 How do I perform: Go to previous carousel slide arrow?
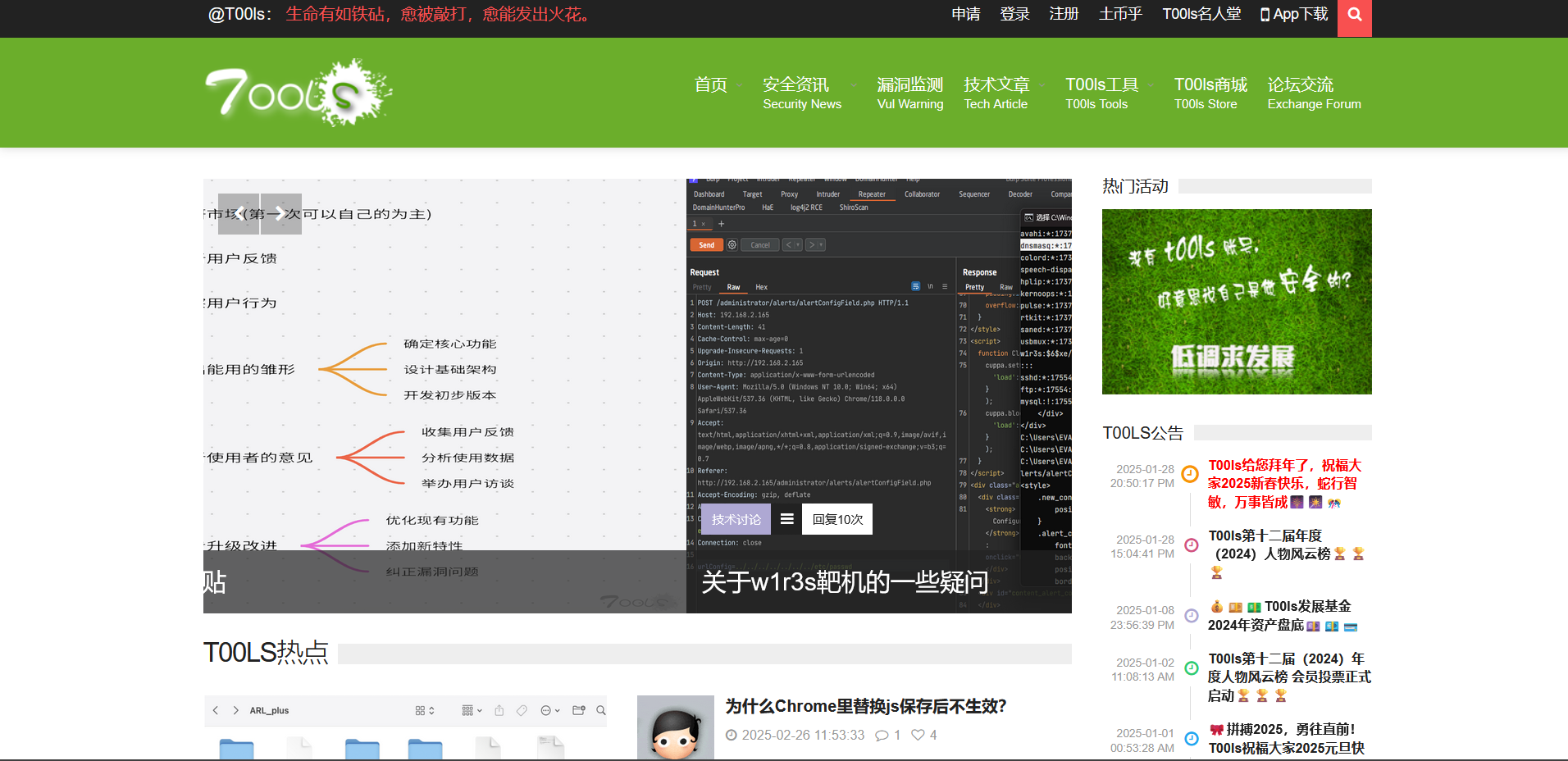coord(239,214)
